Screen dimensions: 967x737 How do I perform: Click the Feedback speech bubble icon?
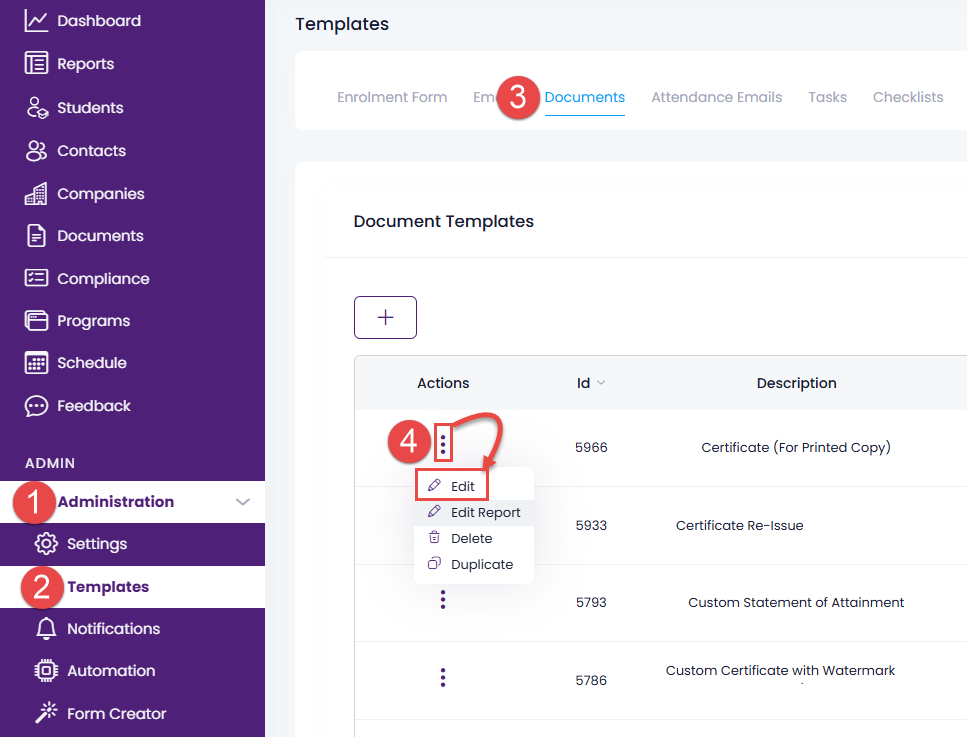click(36, 406)
